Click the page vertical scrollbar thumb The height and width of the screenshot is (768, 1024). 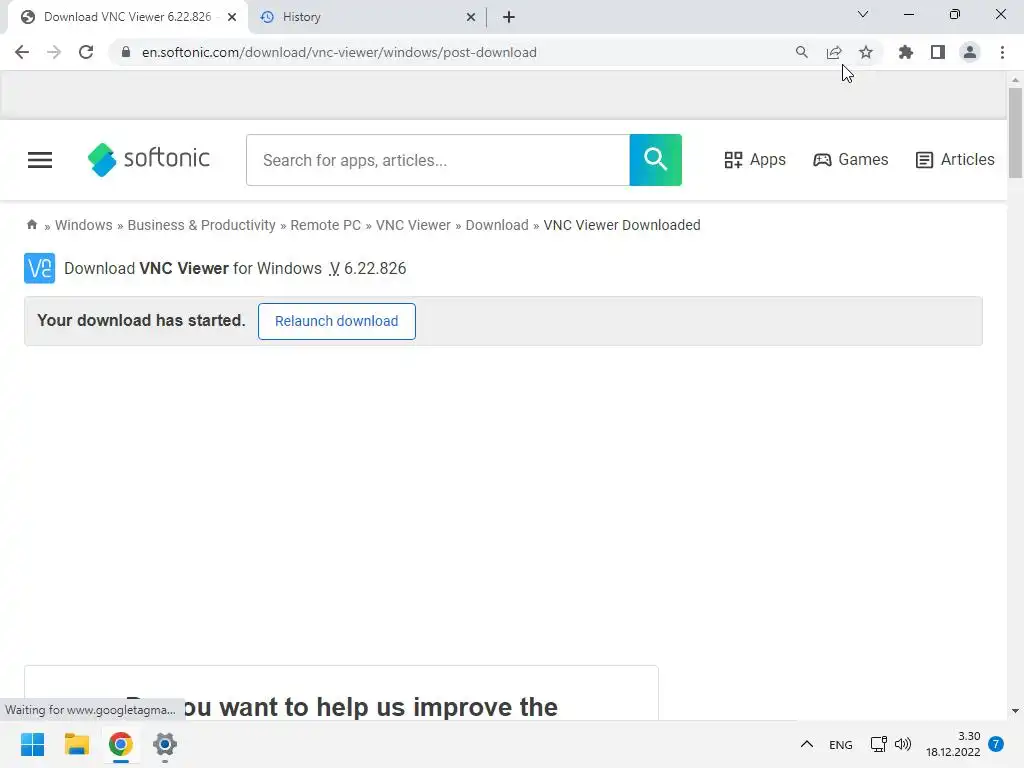pyautogui.click(x=1015, y=133)
